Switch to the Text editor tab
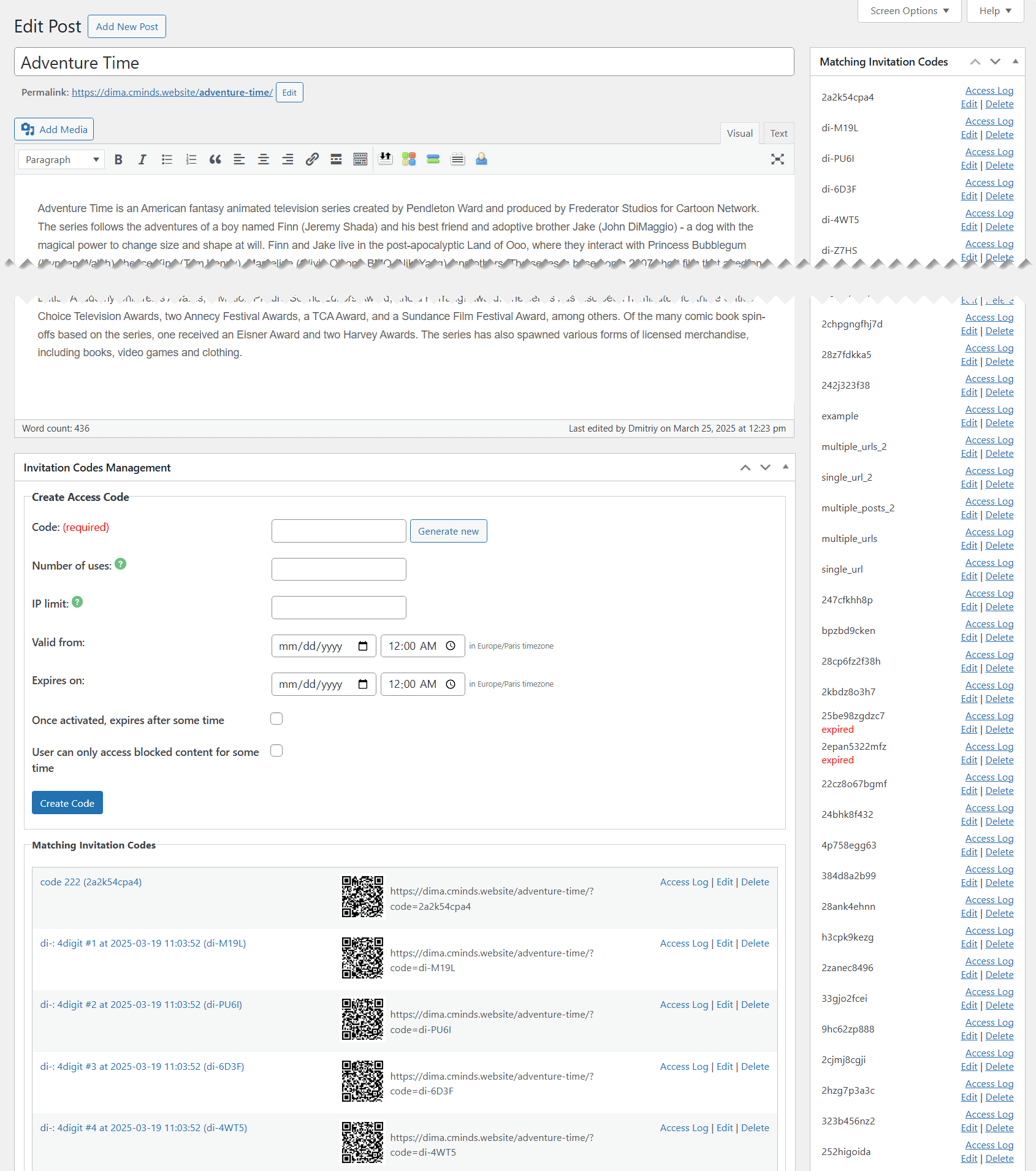1036x1171 pixels. coord(779,133)
